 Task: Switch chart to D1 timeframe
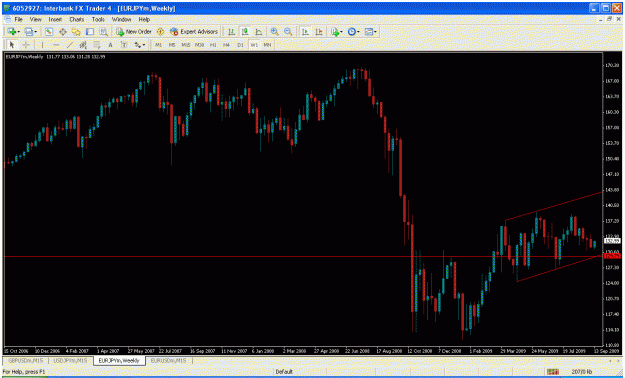click(240, 45)
